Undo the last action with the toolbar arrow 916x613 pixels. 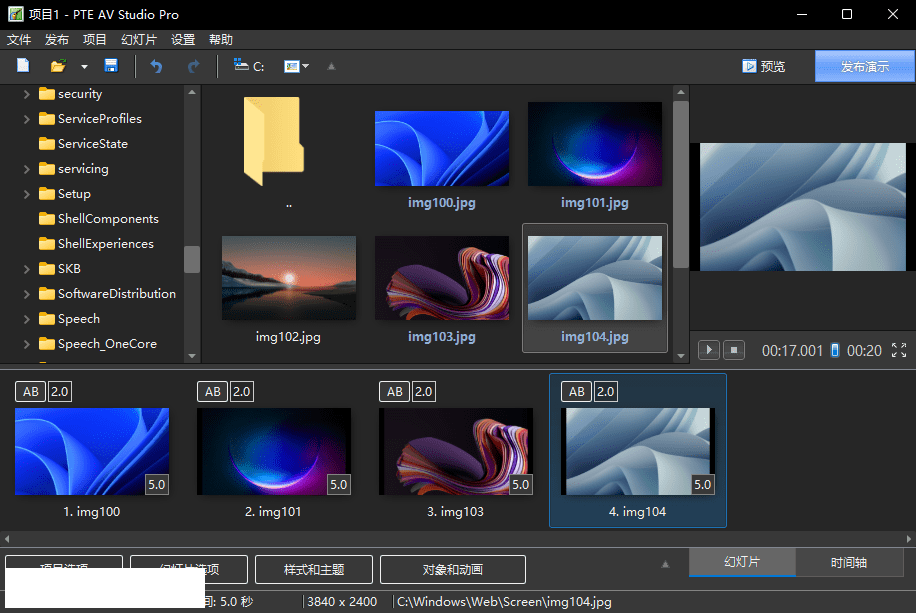point(156,66)
